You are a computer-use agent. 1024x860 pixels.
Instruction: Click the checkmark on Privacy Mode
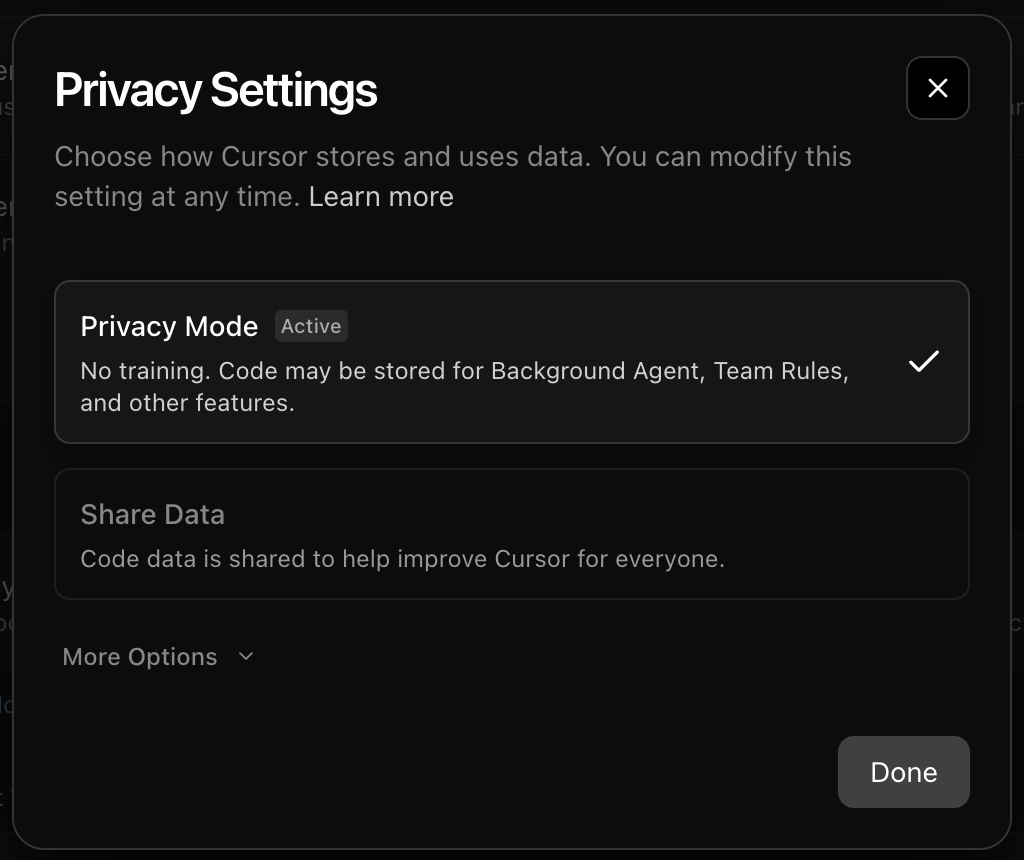tap(924, 361)
